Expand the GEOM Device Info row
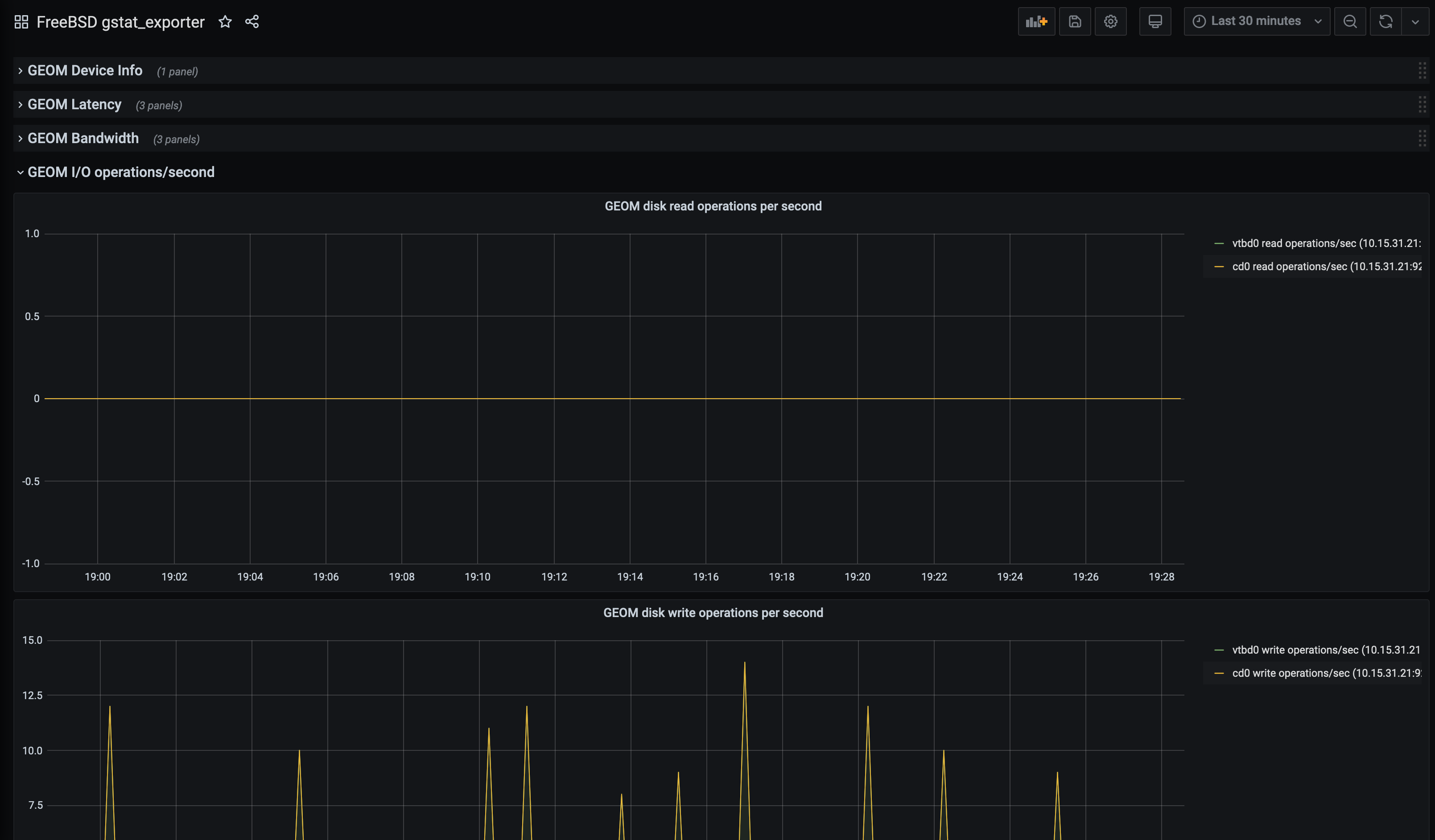Viewport: 1435px width, 840px height. point(85,70)
